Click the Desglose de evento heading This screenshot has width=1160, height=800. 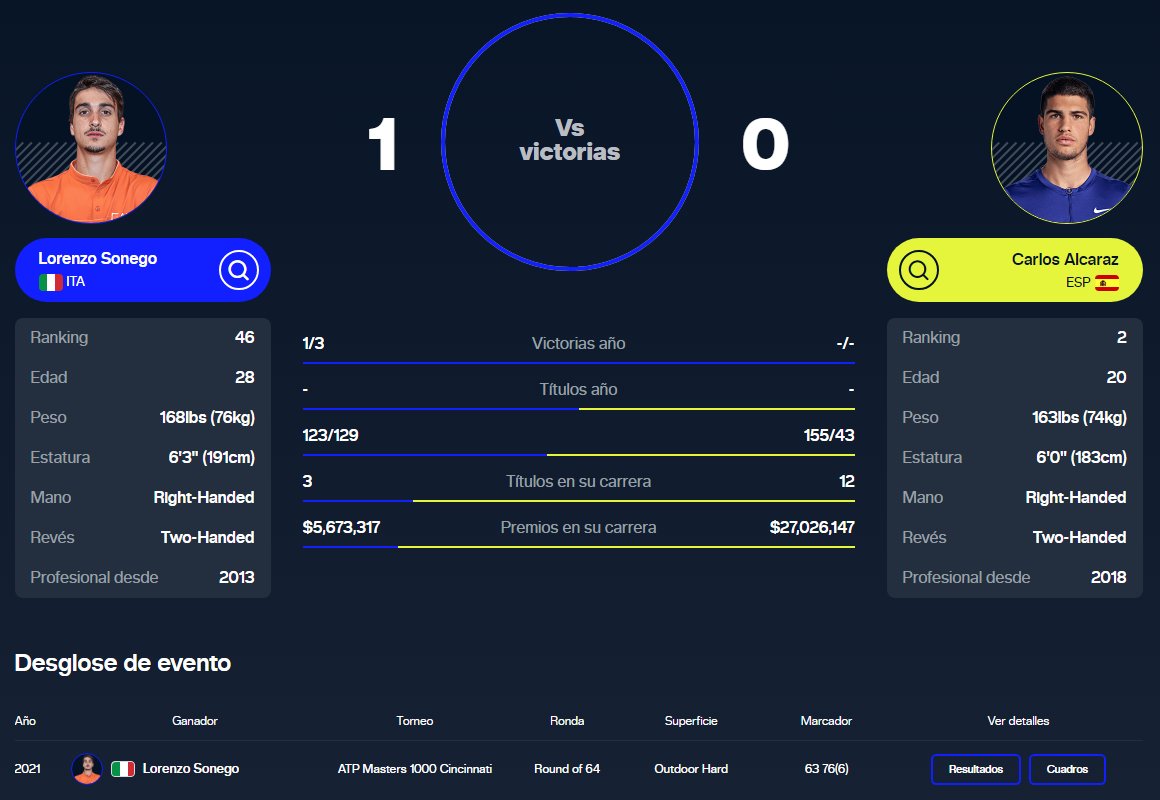[123, 662]
